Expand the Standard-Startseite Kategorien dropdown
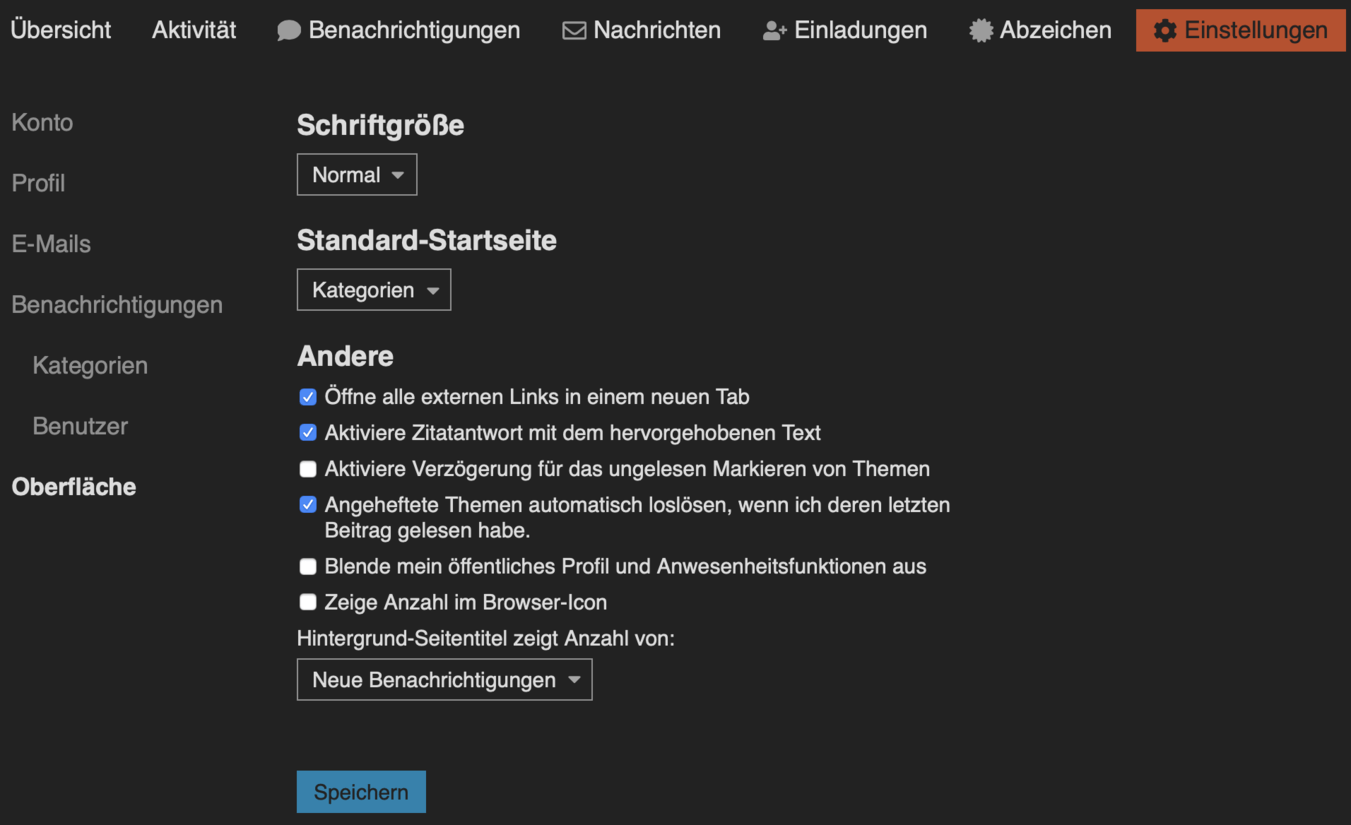Viewport: 1351px width, 825px height. [x=374, y=290]
